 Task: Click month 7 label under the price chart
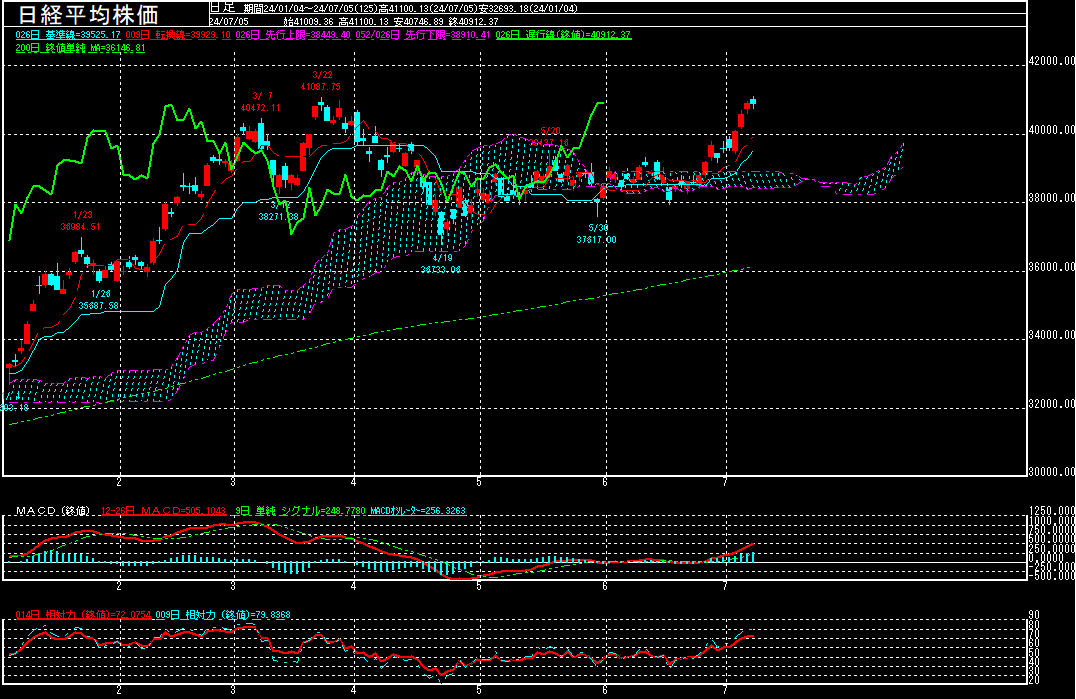tap(725, 482)
